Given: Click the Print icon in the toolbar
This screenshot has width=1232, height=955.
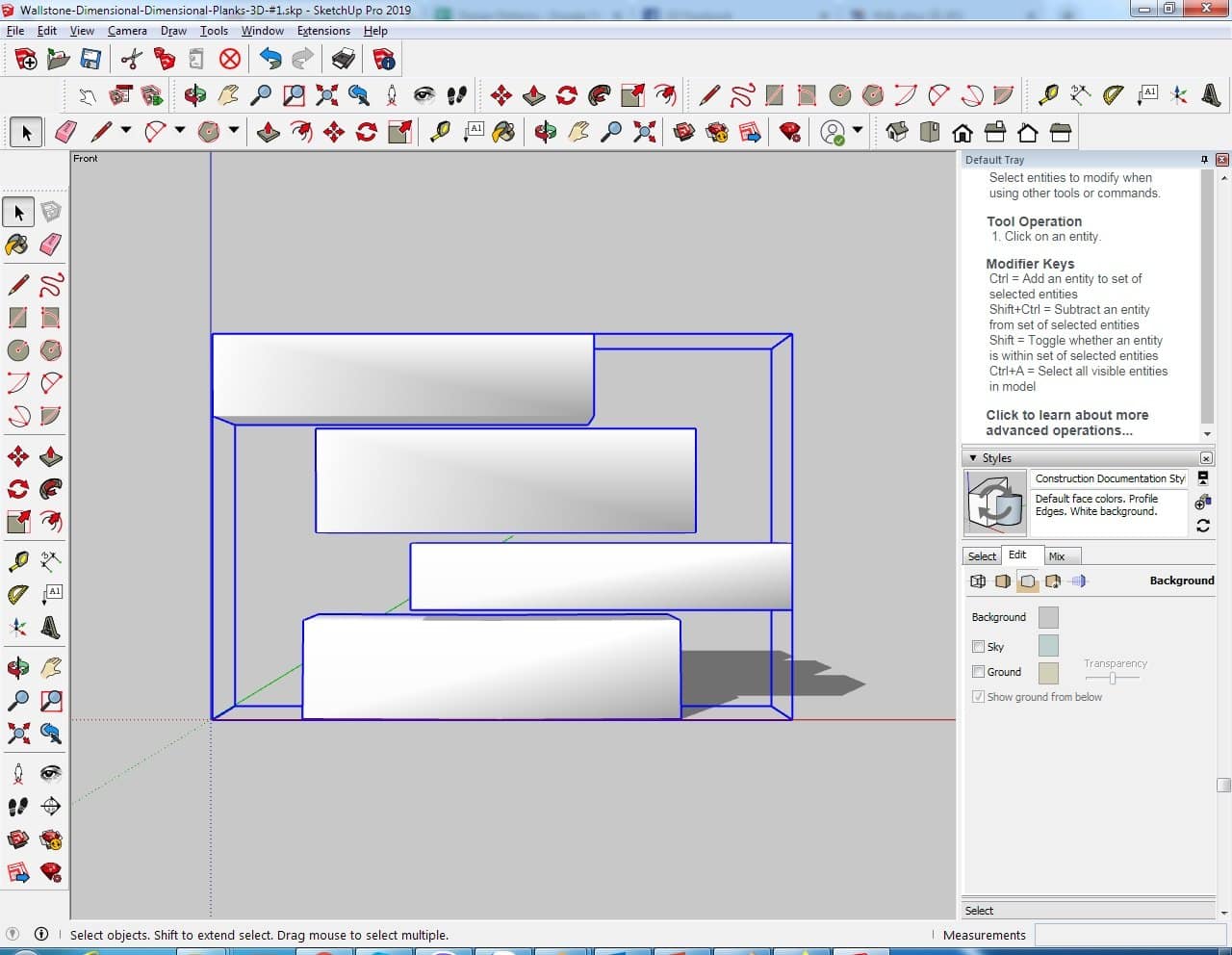Looking at the screenshot, I should pyautogui.click(x=344, y=60).
